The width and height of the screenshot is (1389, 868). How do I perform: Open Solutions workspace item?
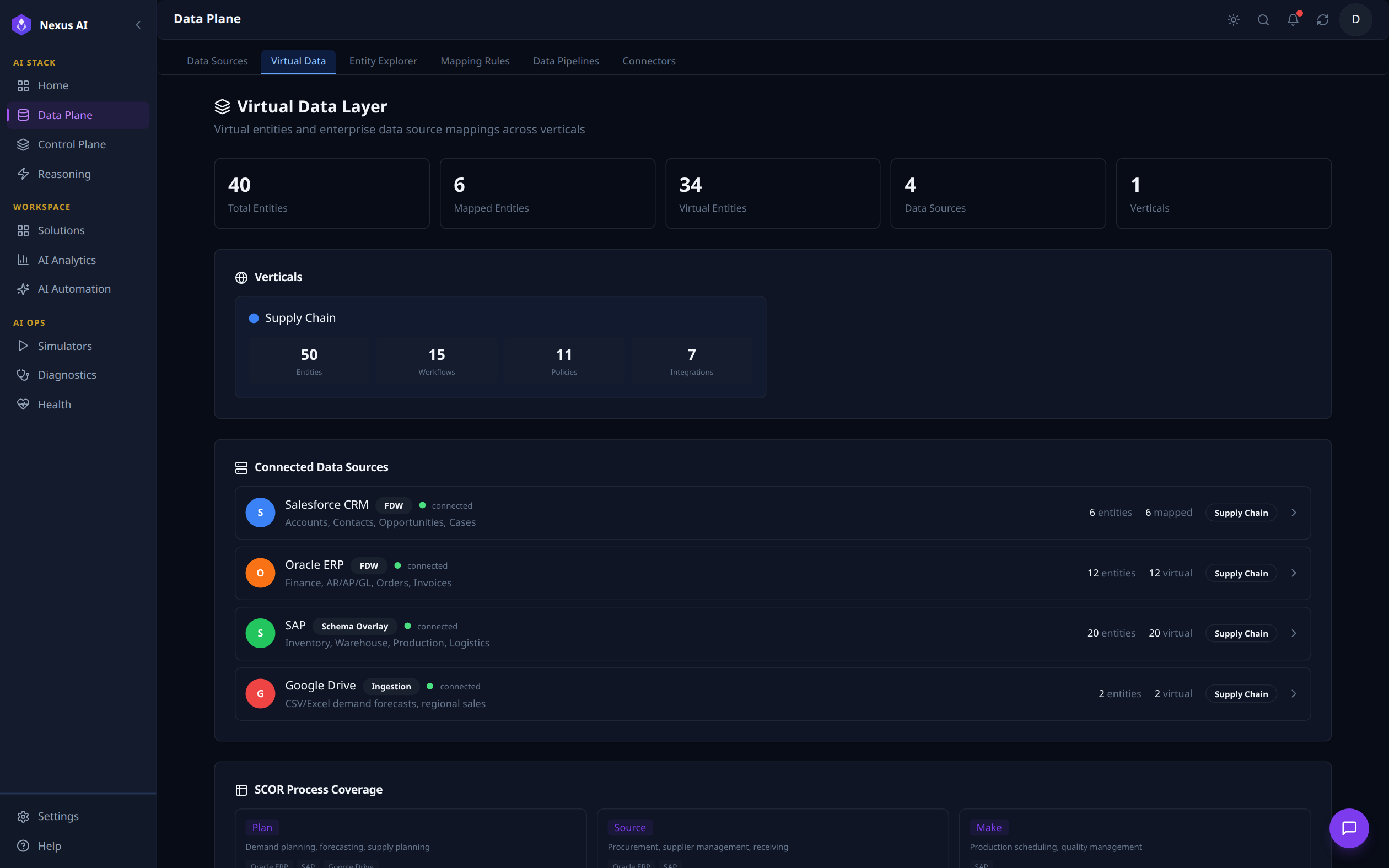point(78,230)
